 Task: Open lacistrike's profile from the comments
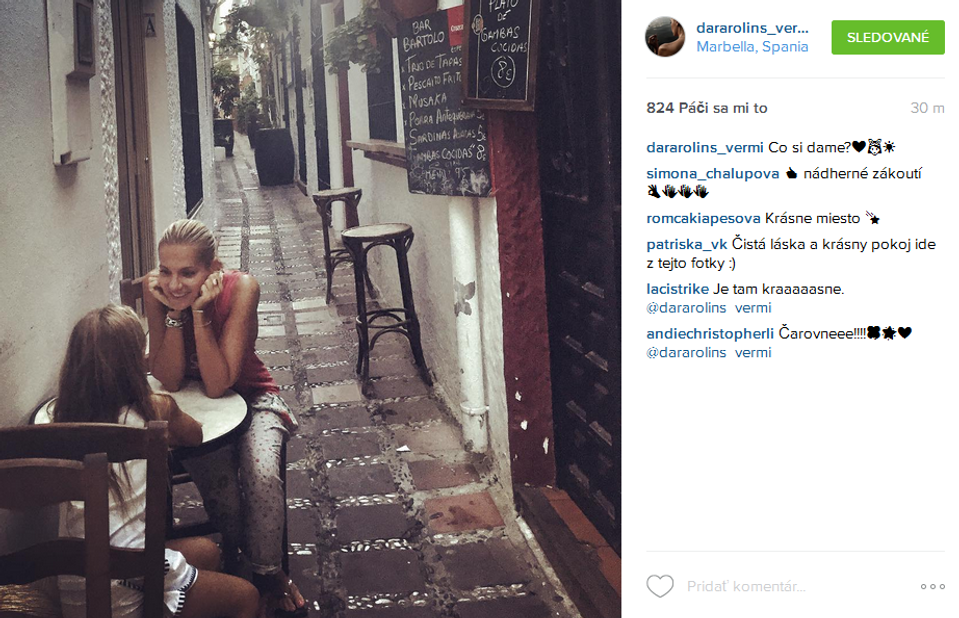click(x=677, y=289)
